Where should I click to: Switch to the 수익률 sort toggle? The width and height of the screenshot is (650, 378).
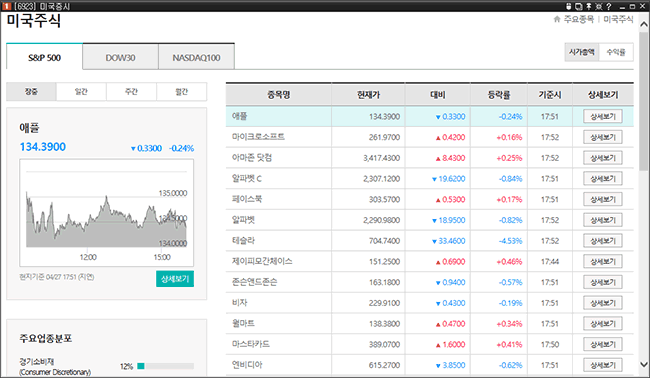tap(616, 52)
